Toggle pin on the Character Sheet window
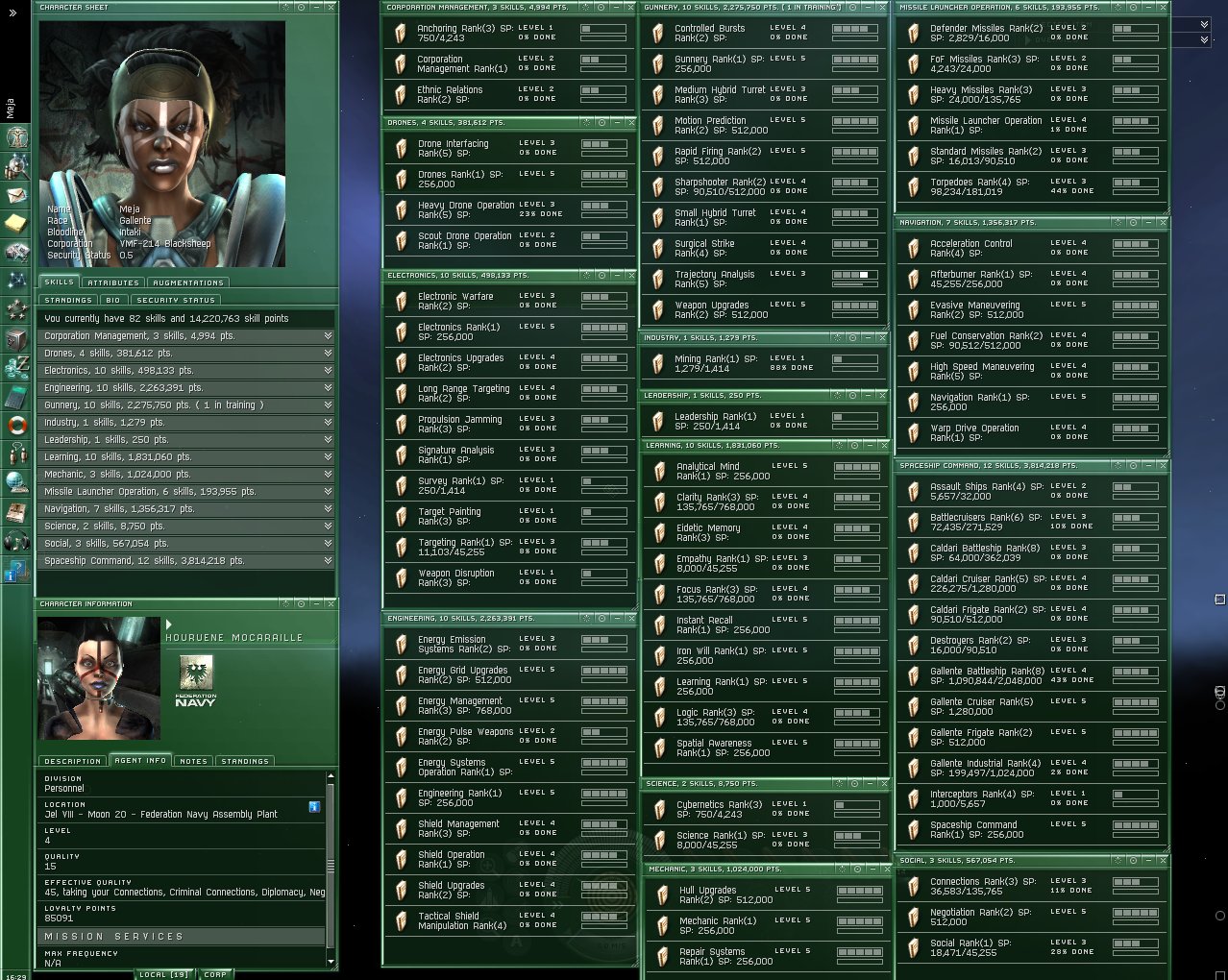This screenshot has width=1228, height=980. tap(301, 7)
